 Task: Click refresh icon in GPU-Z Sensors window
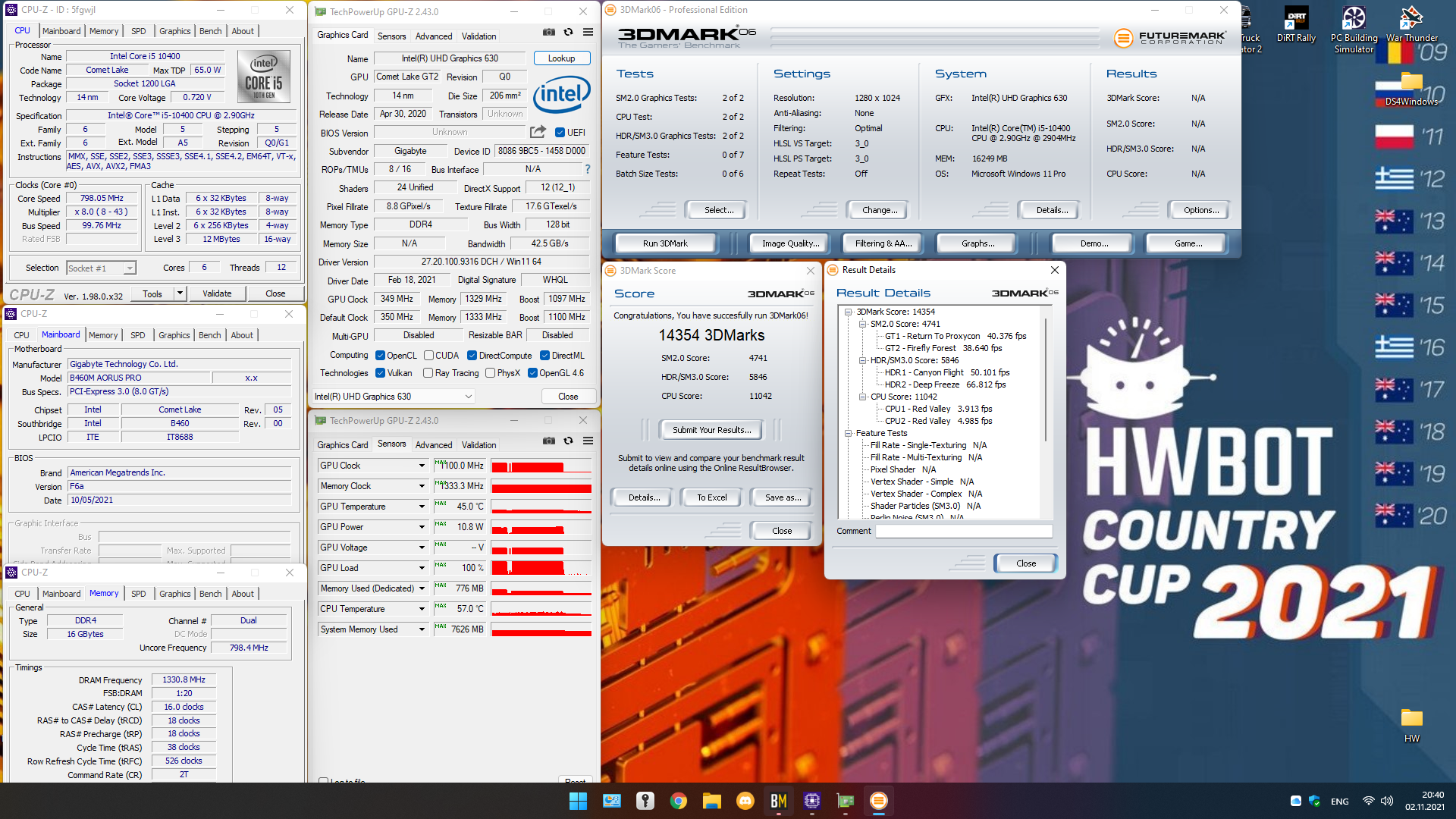click(x=568, y=441)
